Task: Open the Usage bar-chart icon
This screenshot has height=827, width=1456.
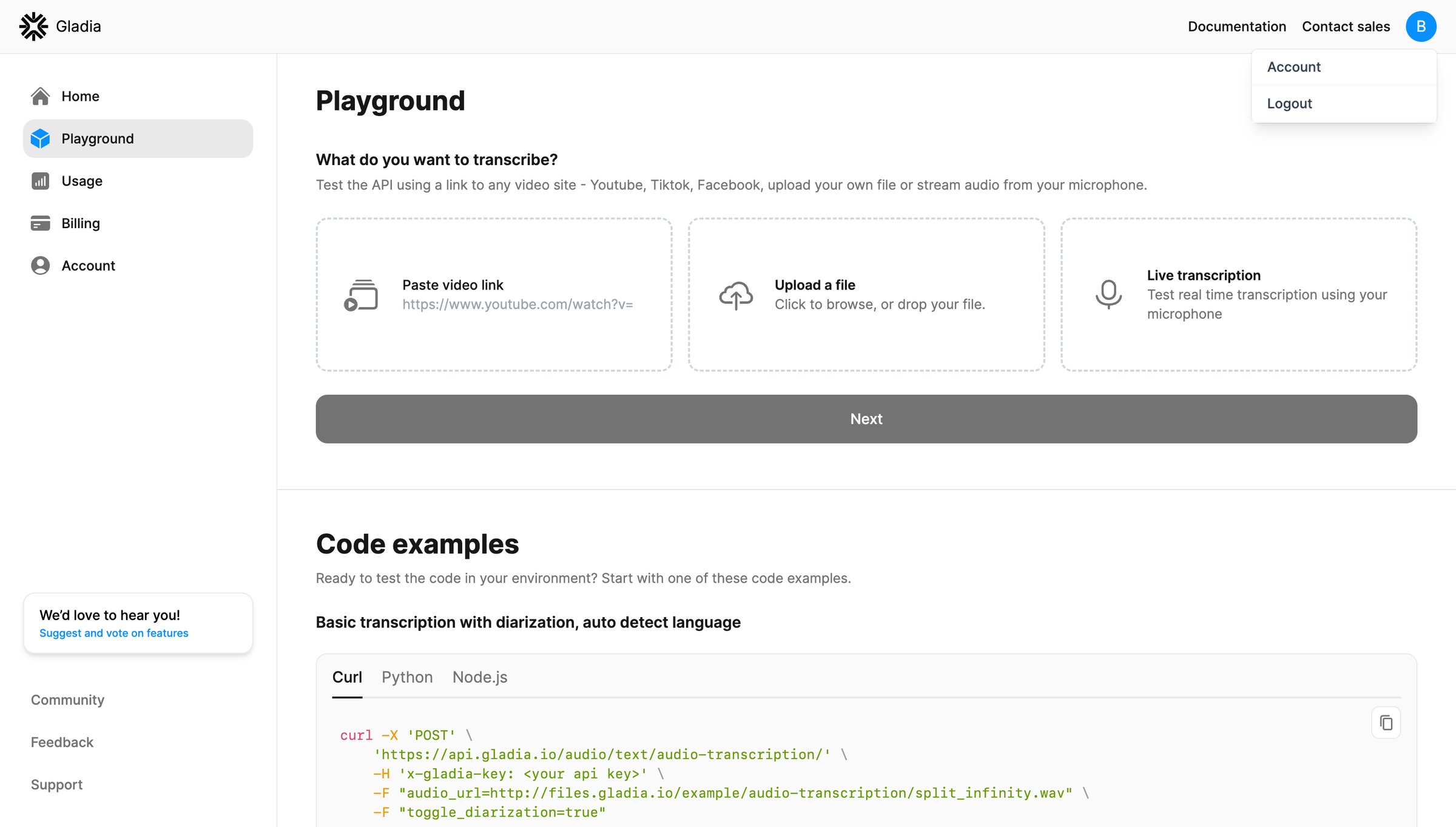Action: point(40,181)
